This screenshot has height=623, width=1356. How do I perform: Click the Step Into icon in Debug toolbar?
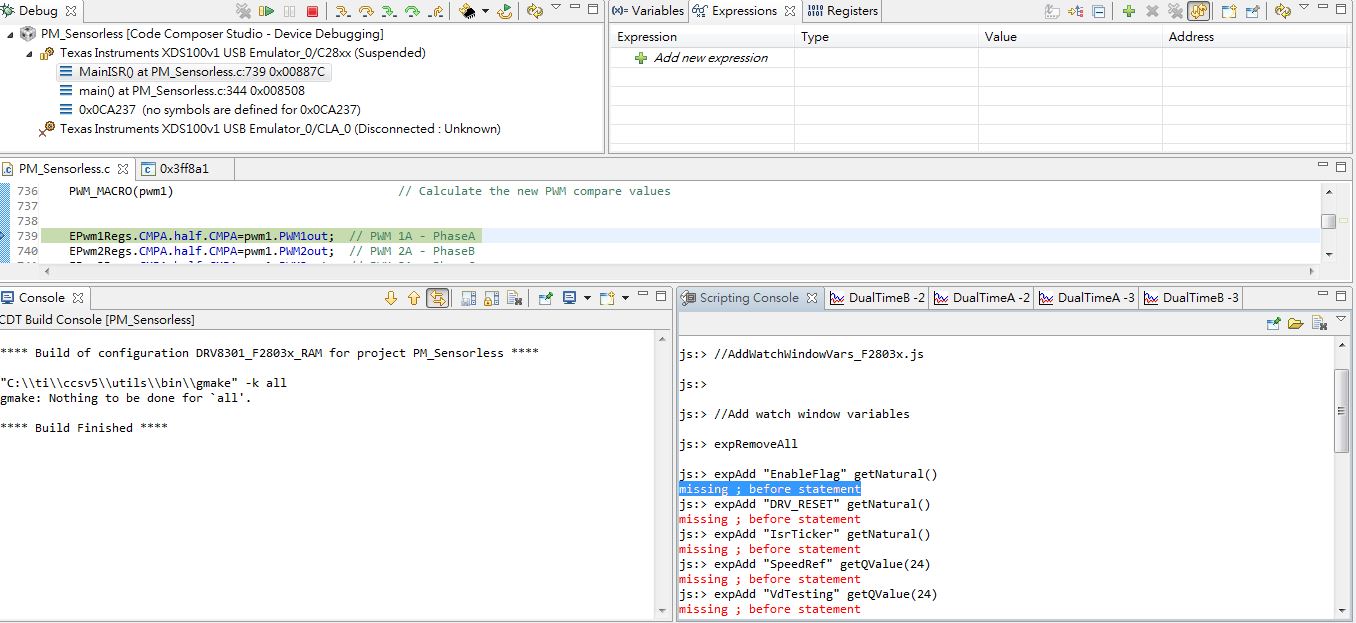342,11
